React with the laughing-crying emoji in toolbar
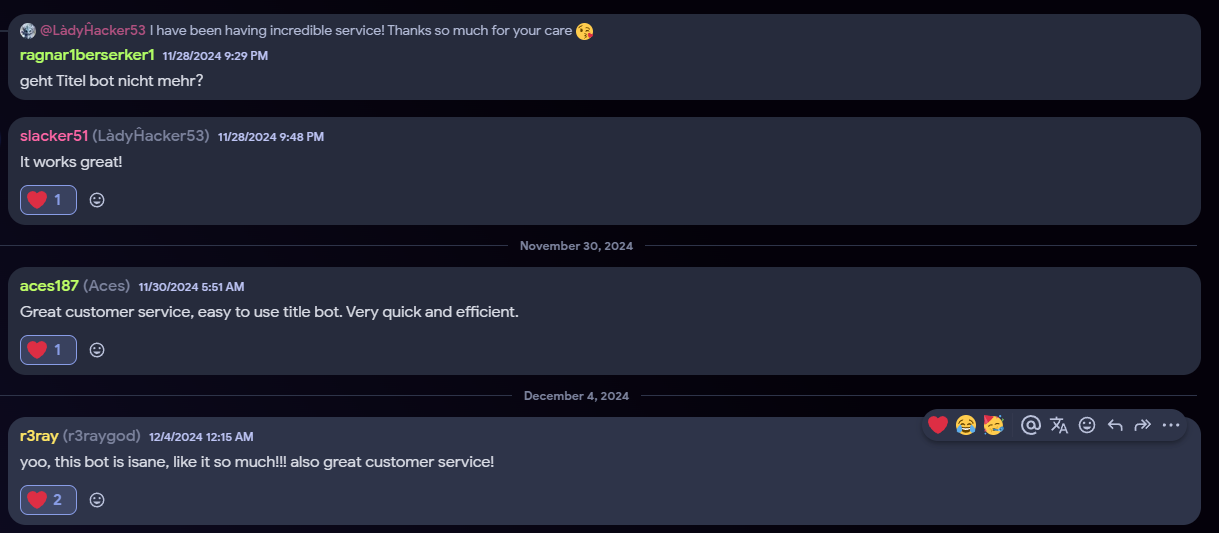This screenshot has height=533, width=1219. (965, 425)
